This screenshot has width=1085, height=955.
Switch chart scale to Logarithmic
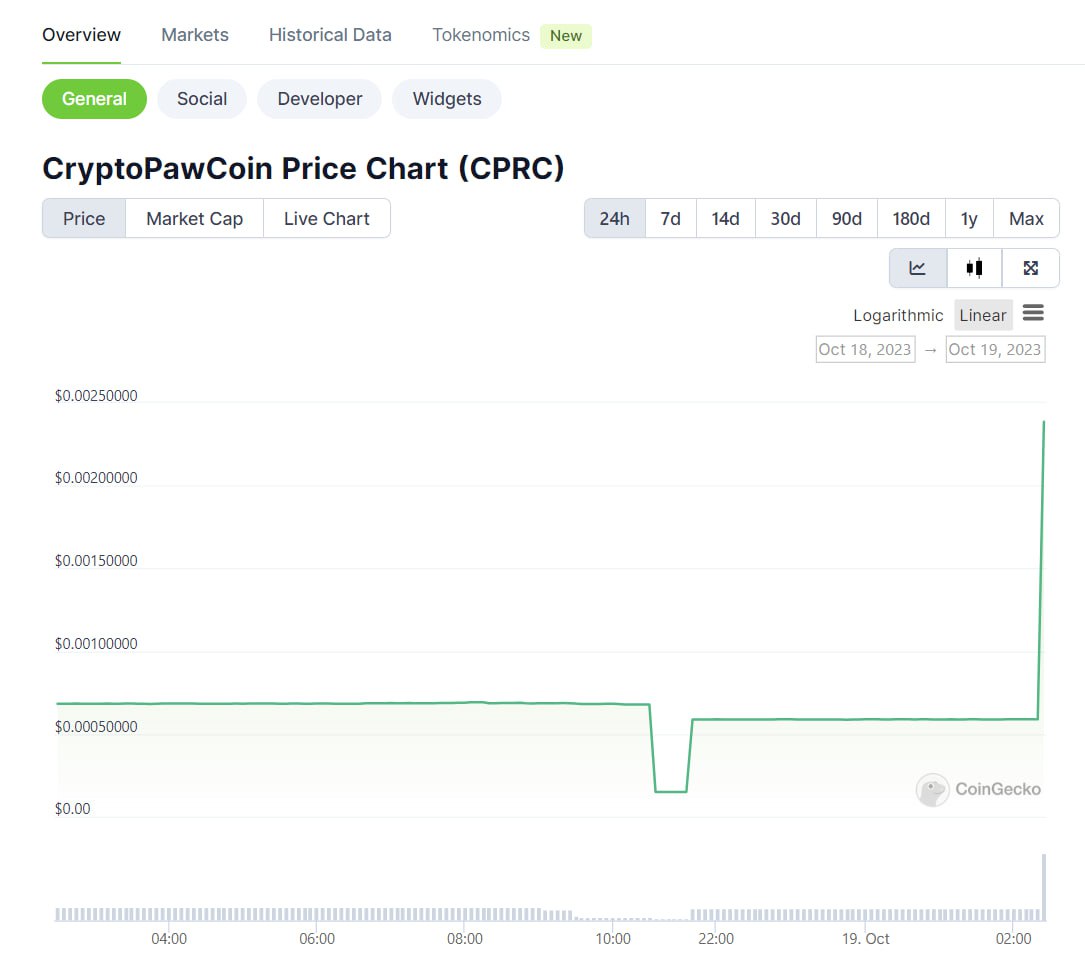[898, 316]
